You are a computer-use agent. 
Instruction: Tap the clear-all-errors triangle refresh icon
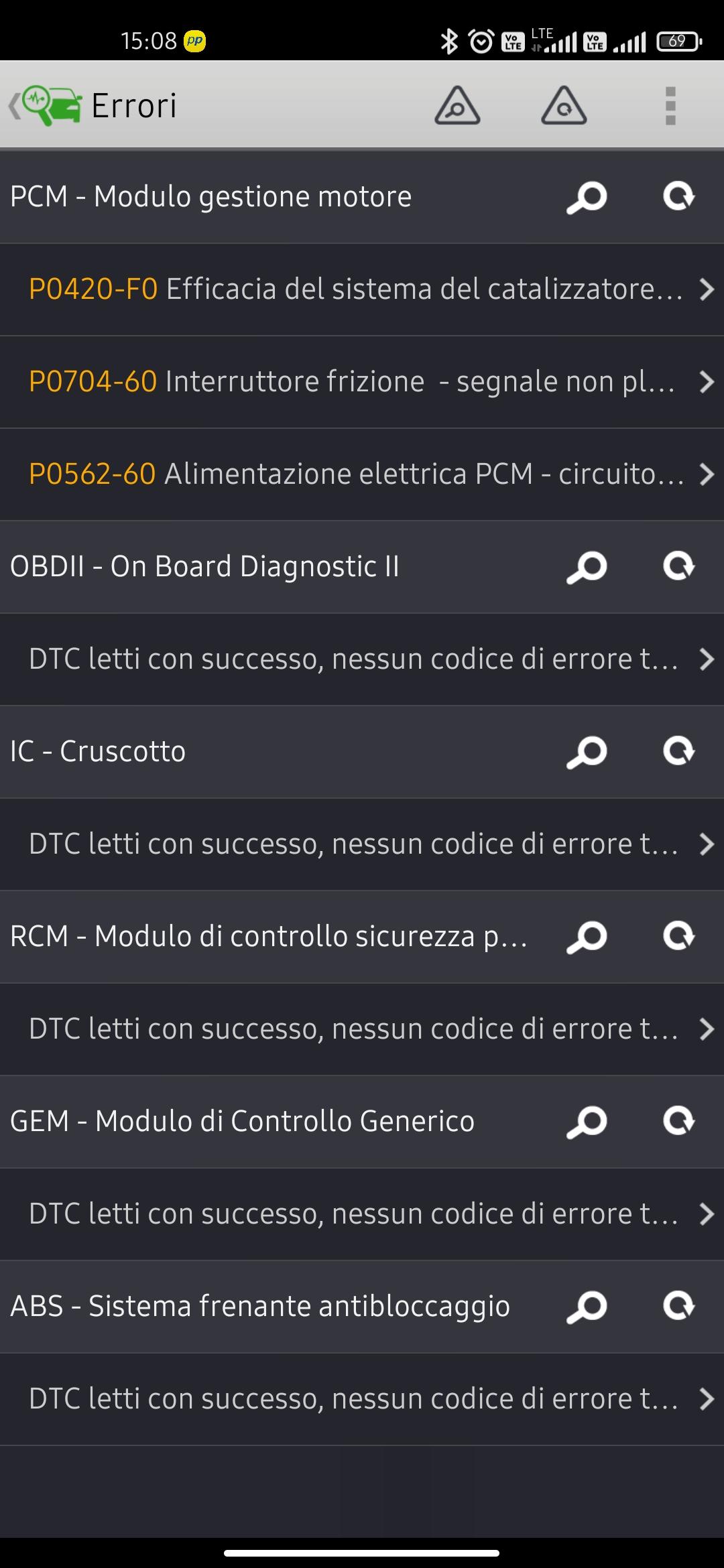[x=564, y=106]
